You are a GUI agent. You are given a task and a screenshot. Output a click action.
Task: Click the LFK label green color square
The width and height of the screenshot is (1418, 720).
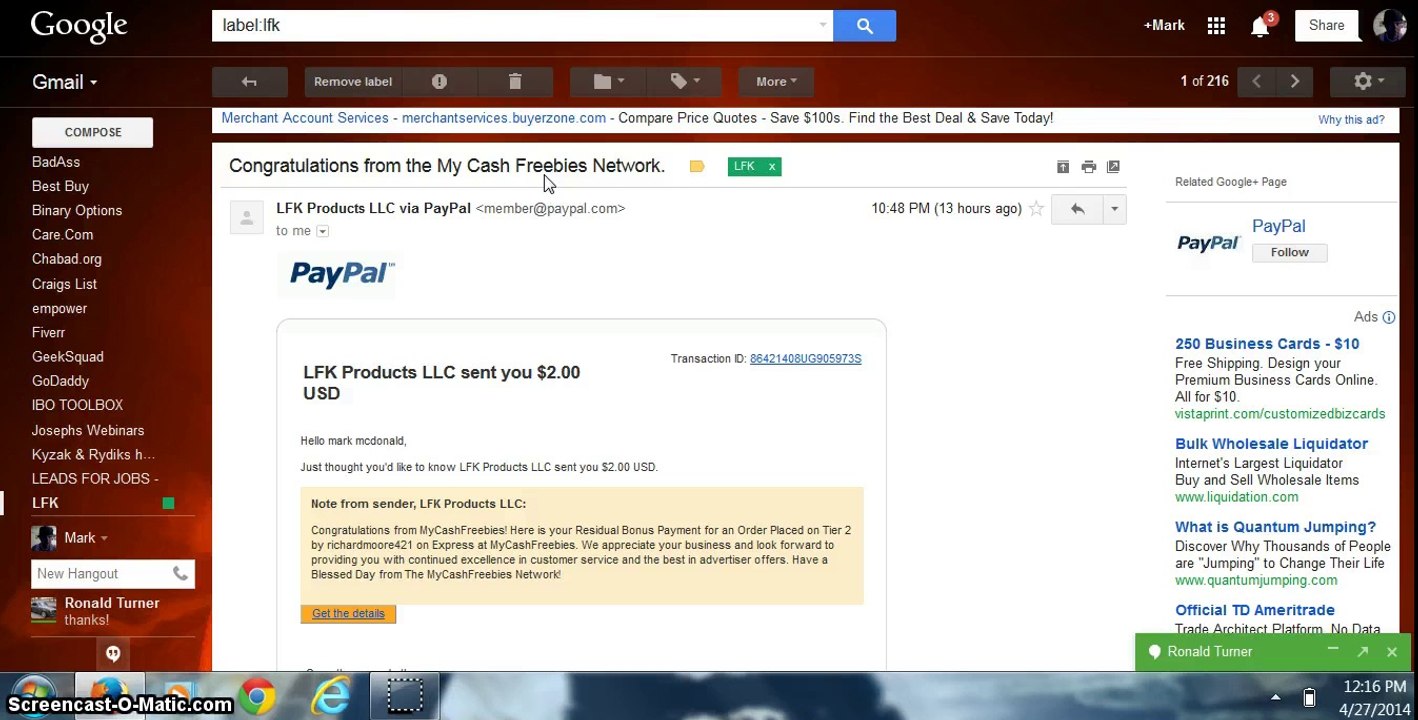coord(168,503)
